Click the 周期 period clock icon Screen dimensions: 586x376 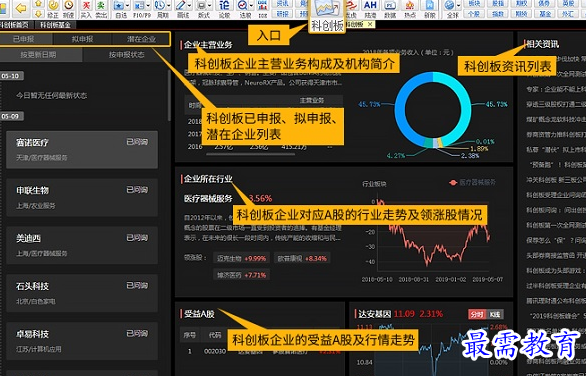pyautogui.click(x=160, y=5)
